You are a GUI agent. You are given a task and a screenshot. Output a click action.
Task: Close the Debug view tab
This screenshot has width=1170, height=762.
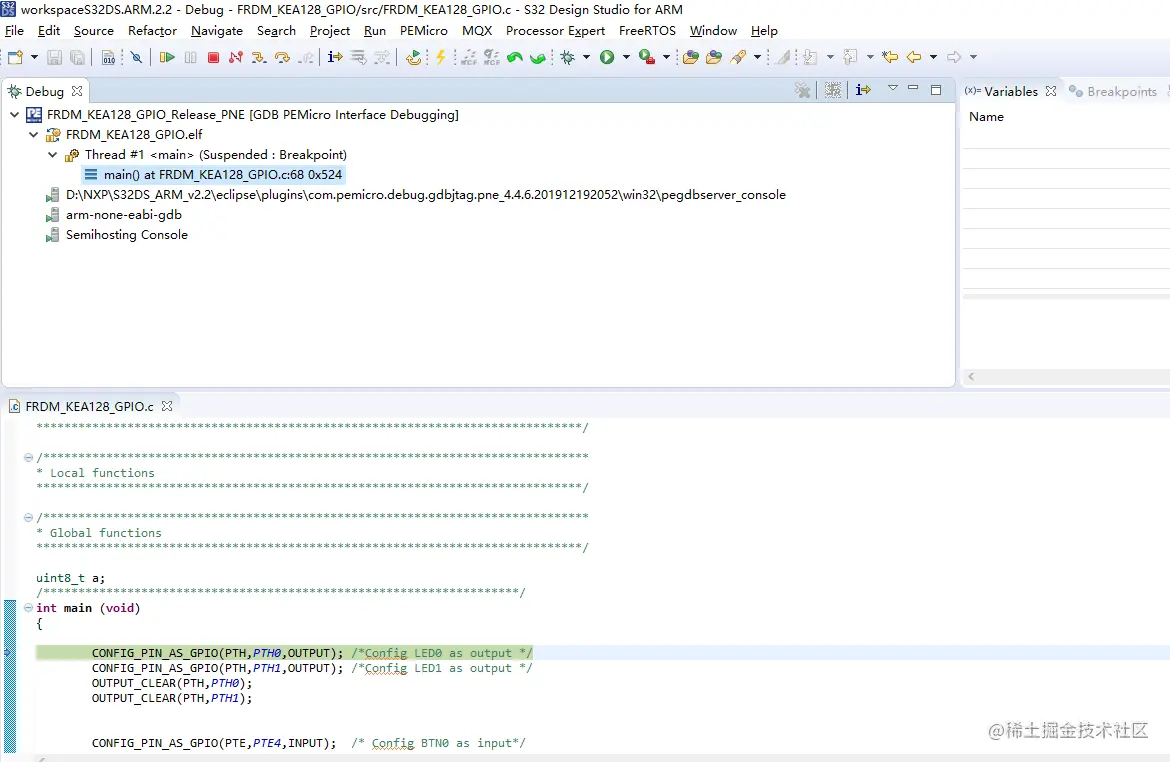click(77, 91)
